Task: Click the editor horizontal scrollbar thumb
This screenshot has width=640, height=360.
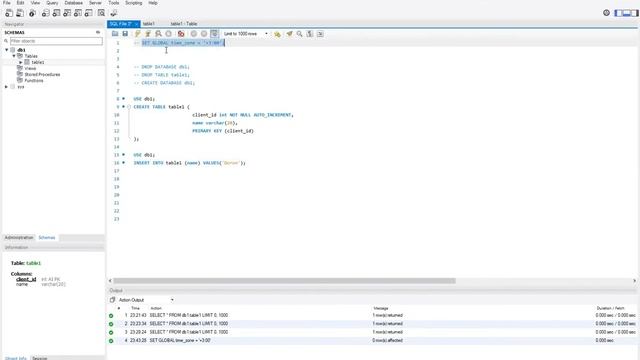Action: coord(284,281)
